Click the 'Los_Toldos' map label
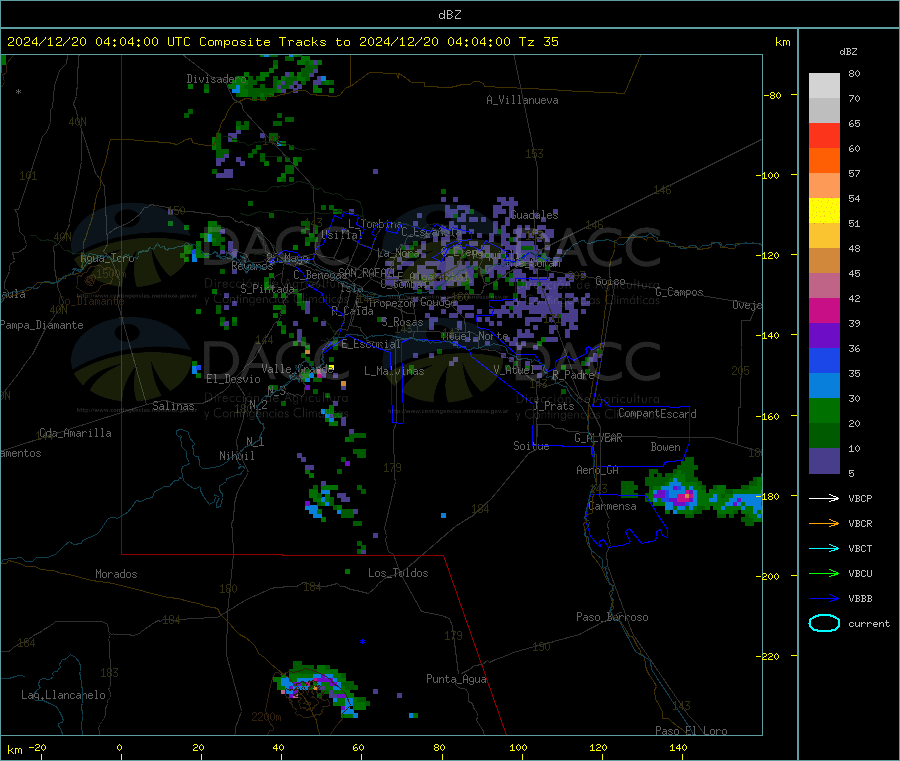The height and width of the screenshot is (761, 900). (398, 573)
